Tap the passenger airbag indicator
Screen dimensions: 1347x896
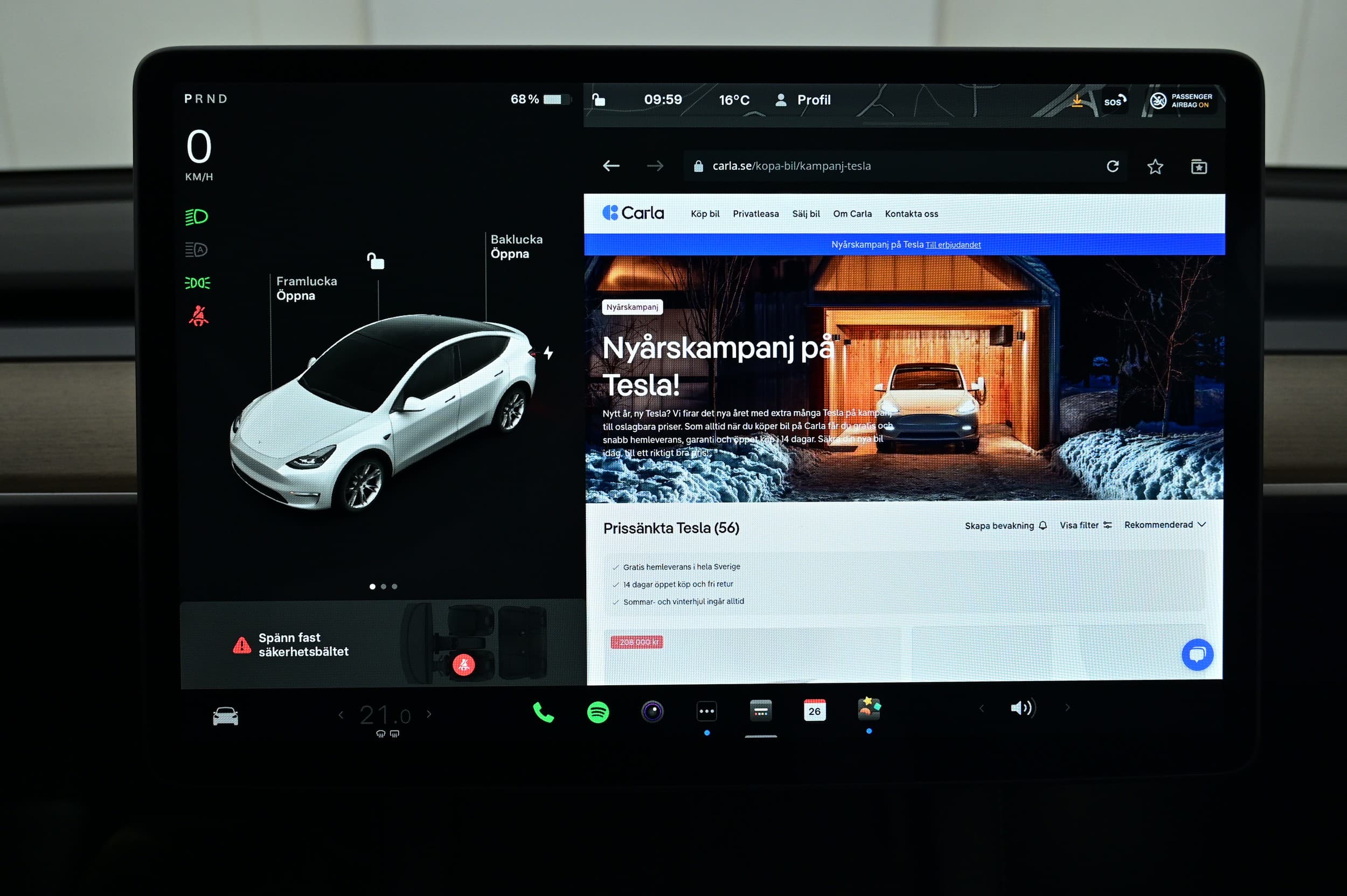(x=1181, y=101)
